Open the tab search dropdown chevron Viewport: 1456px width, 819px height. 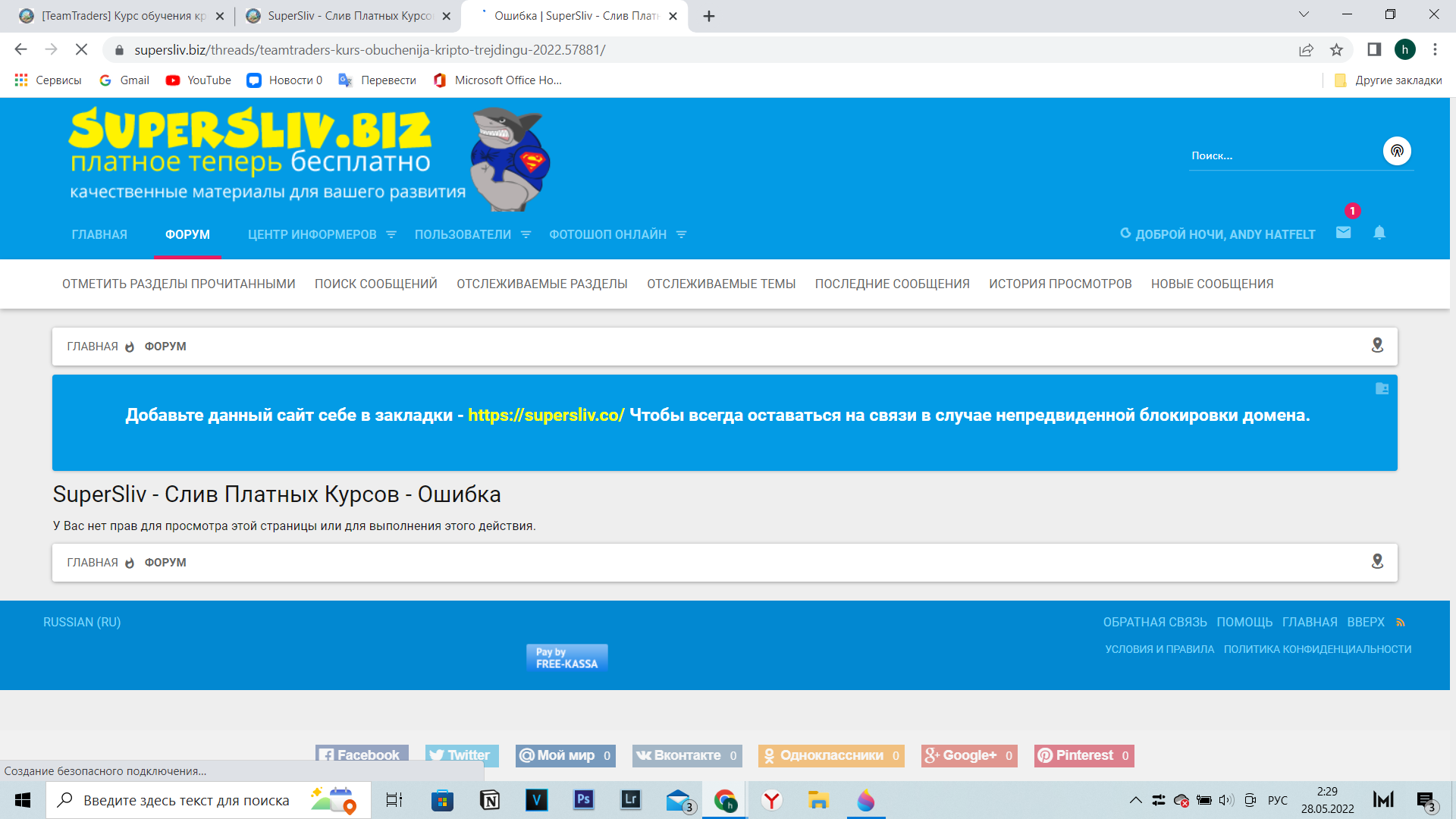point(1304,14)
